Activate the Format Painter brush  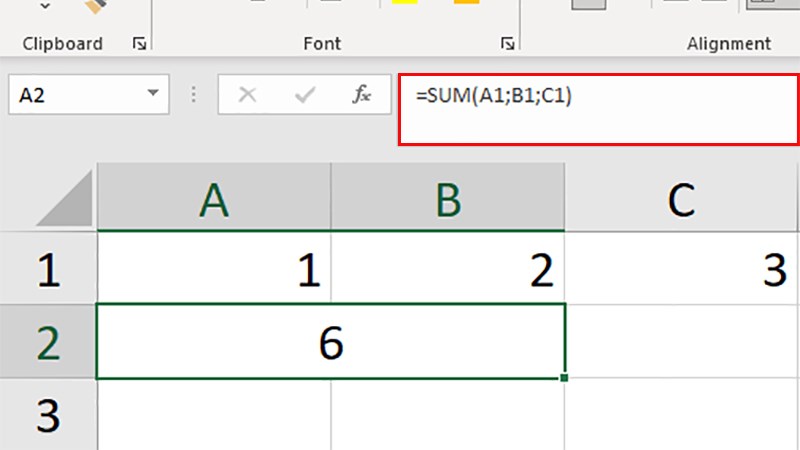coord(96,5)
